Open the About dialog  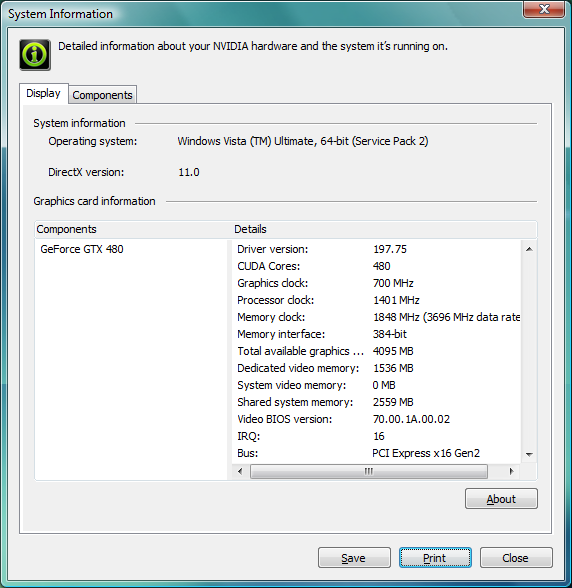click(x=501, y=499)
